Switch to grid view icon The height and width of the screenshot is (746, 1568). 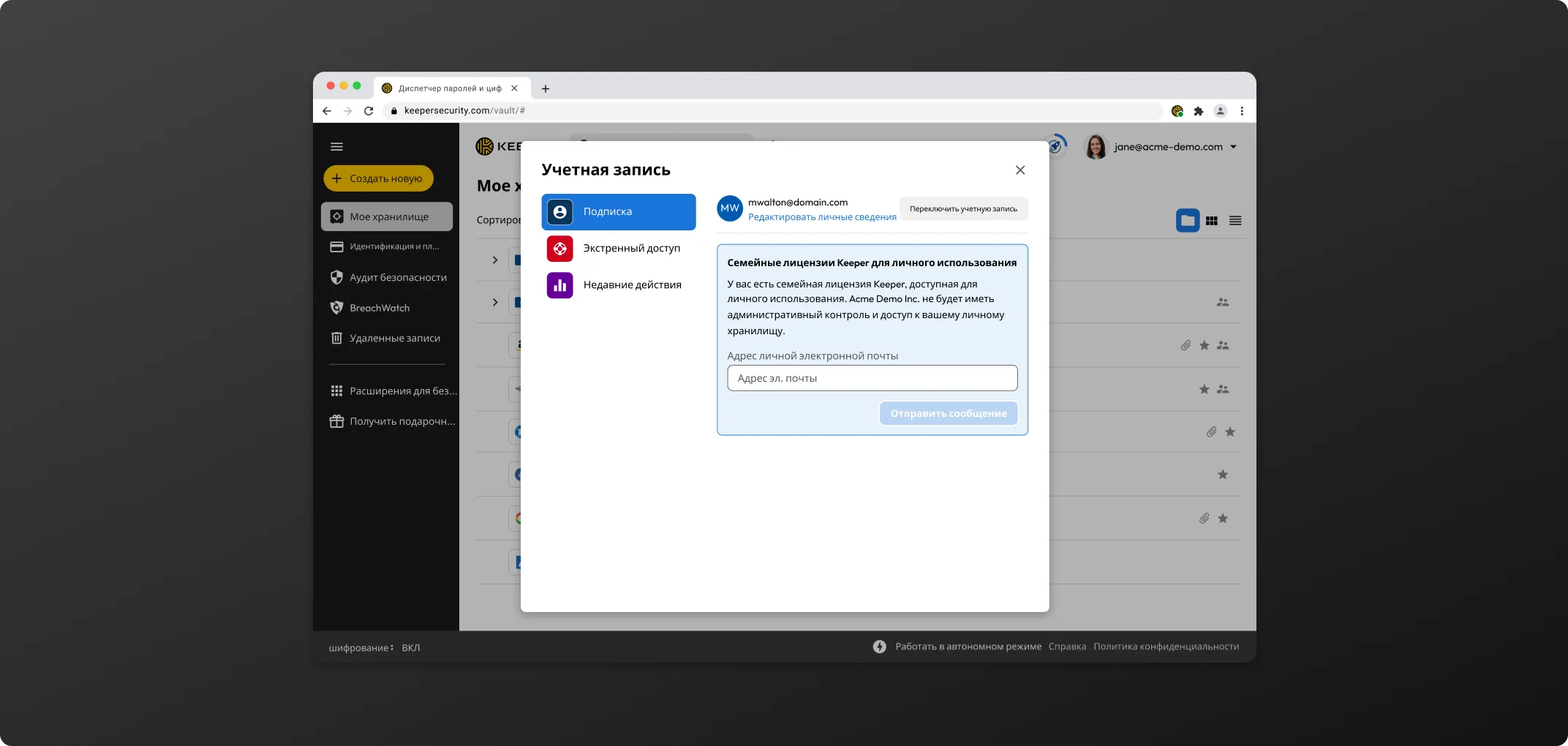tap(1212, 221)
